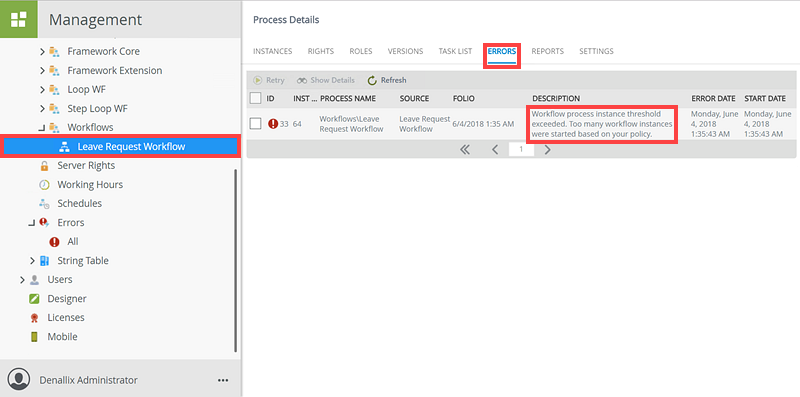Viewport: 800px width, 397px height.
Task: Switch to the Instances tab
Action: [x=272, y=51]
